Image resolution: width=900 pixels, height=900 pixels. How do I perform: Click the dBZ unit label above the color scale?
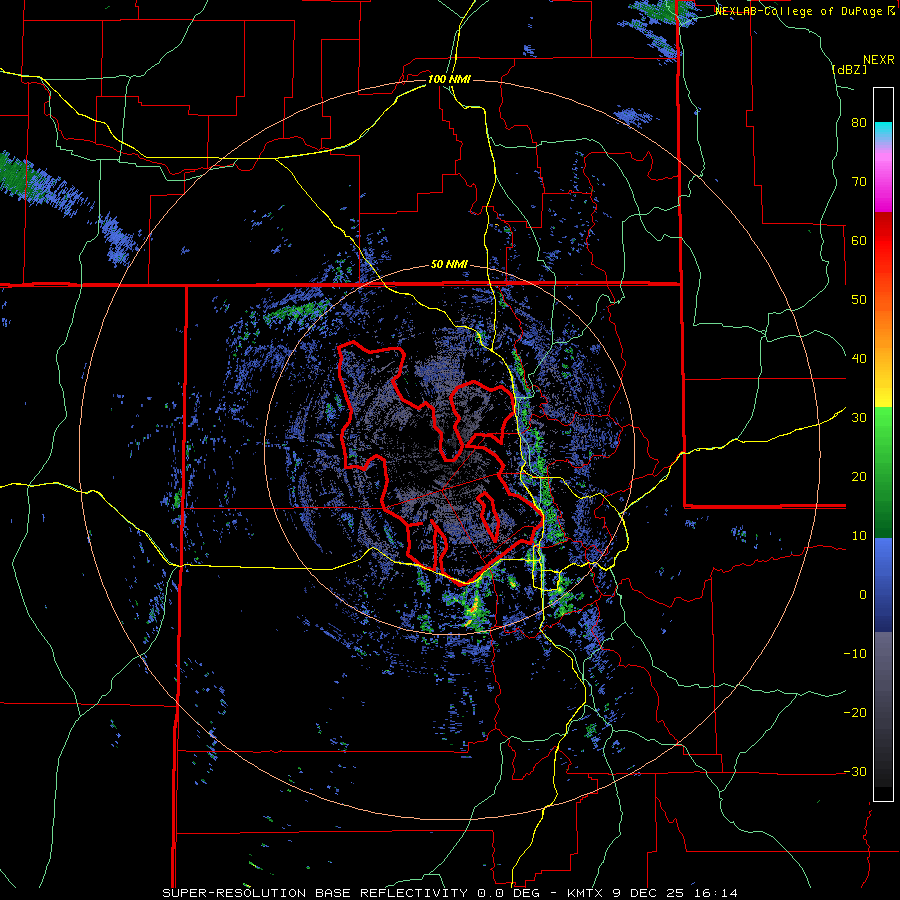click(849, 69)
